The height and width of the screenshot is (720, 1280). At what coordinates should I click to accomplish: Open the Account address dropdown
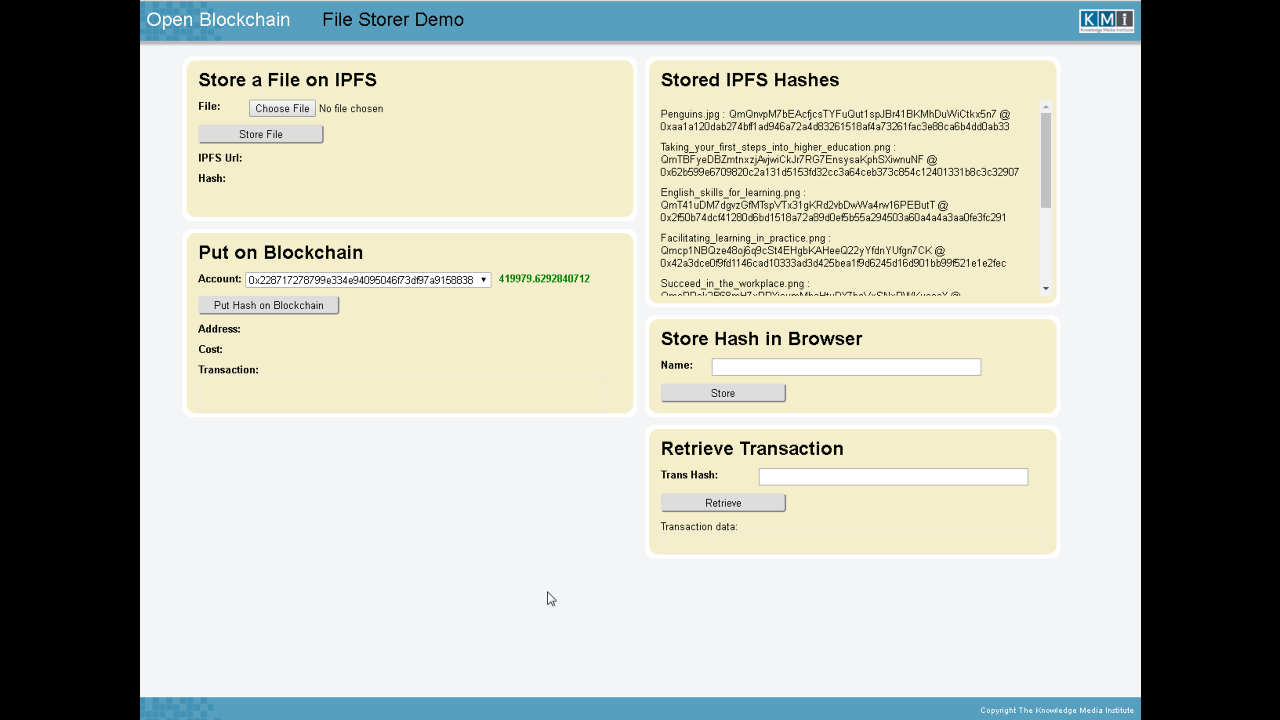[368, 280]
